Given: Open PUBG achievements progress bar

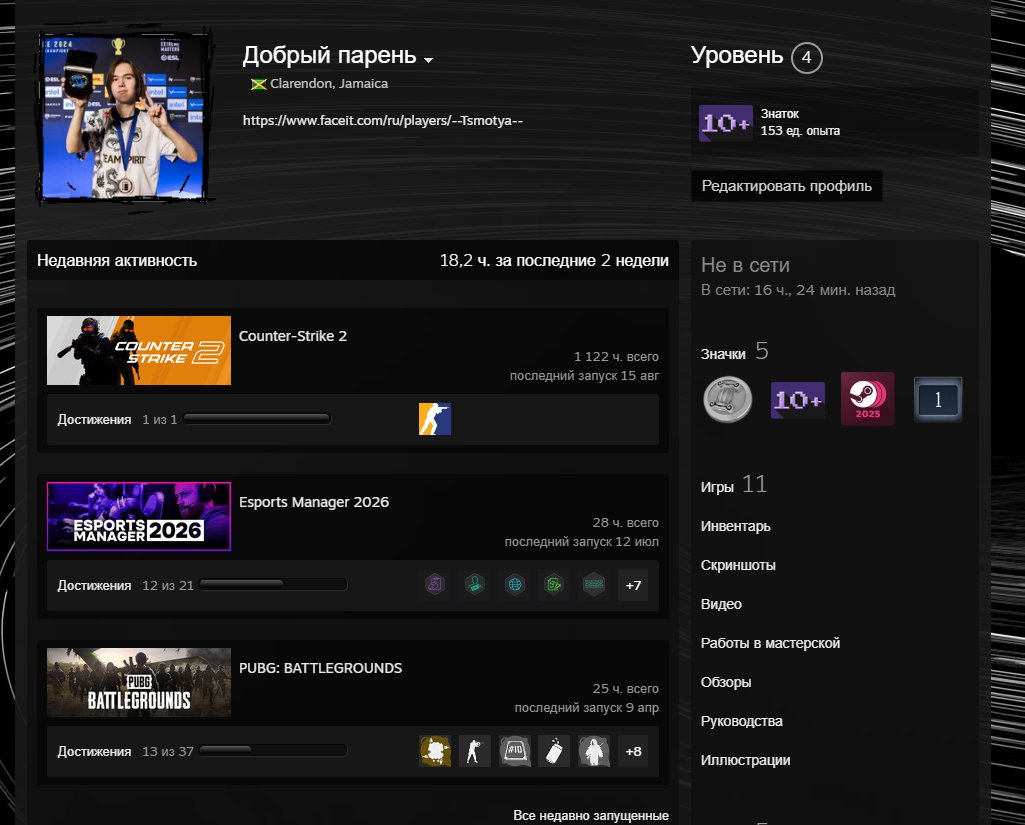Looking at the screenshot, I should 273,750.
